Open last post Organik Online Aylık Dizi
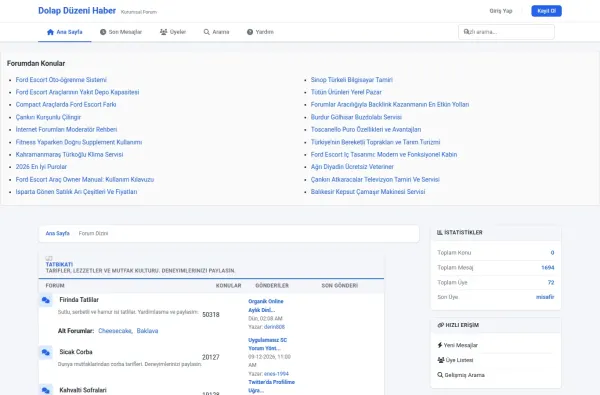This screenshot has height=395, width=600. [266, 305]
